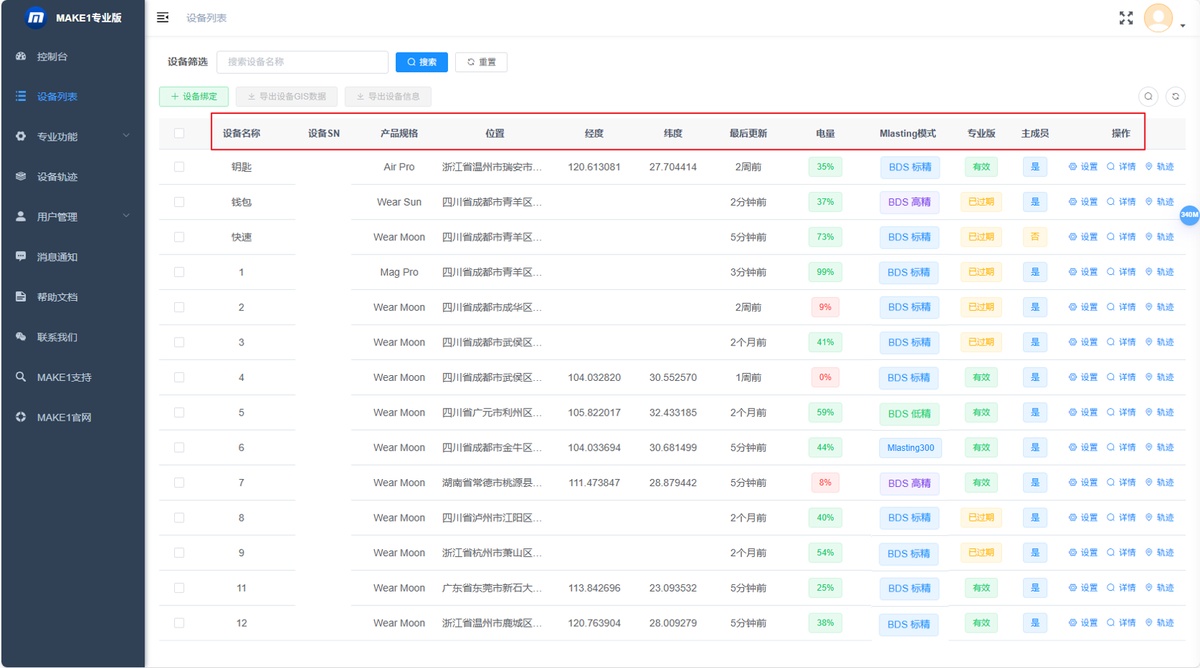
Task: Click 已过期 tag for device 9
Action: (x=981, y=553)
